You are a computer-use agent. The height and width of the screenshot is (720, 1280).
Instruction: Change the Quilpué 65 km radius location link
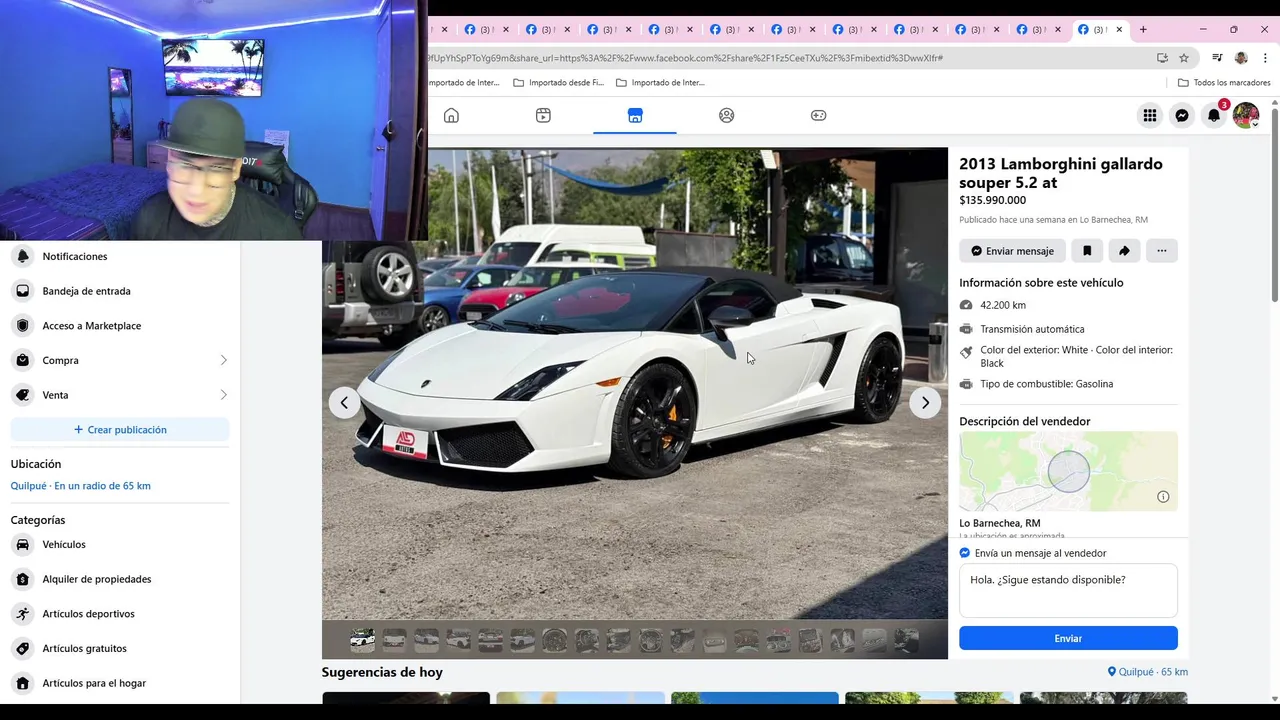(x=81, y=486)
